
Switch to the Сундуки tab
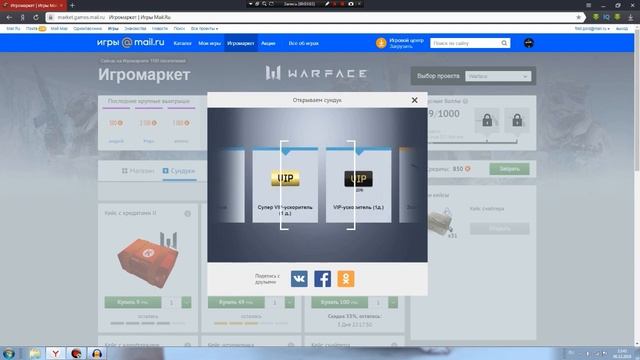tap(179, 171)
